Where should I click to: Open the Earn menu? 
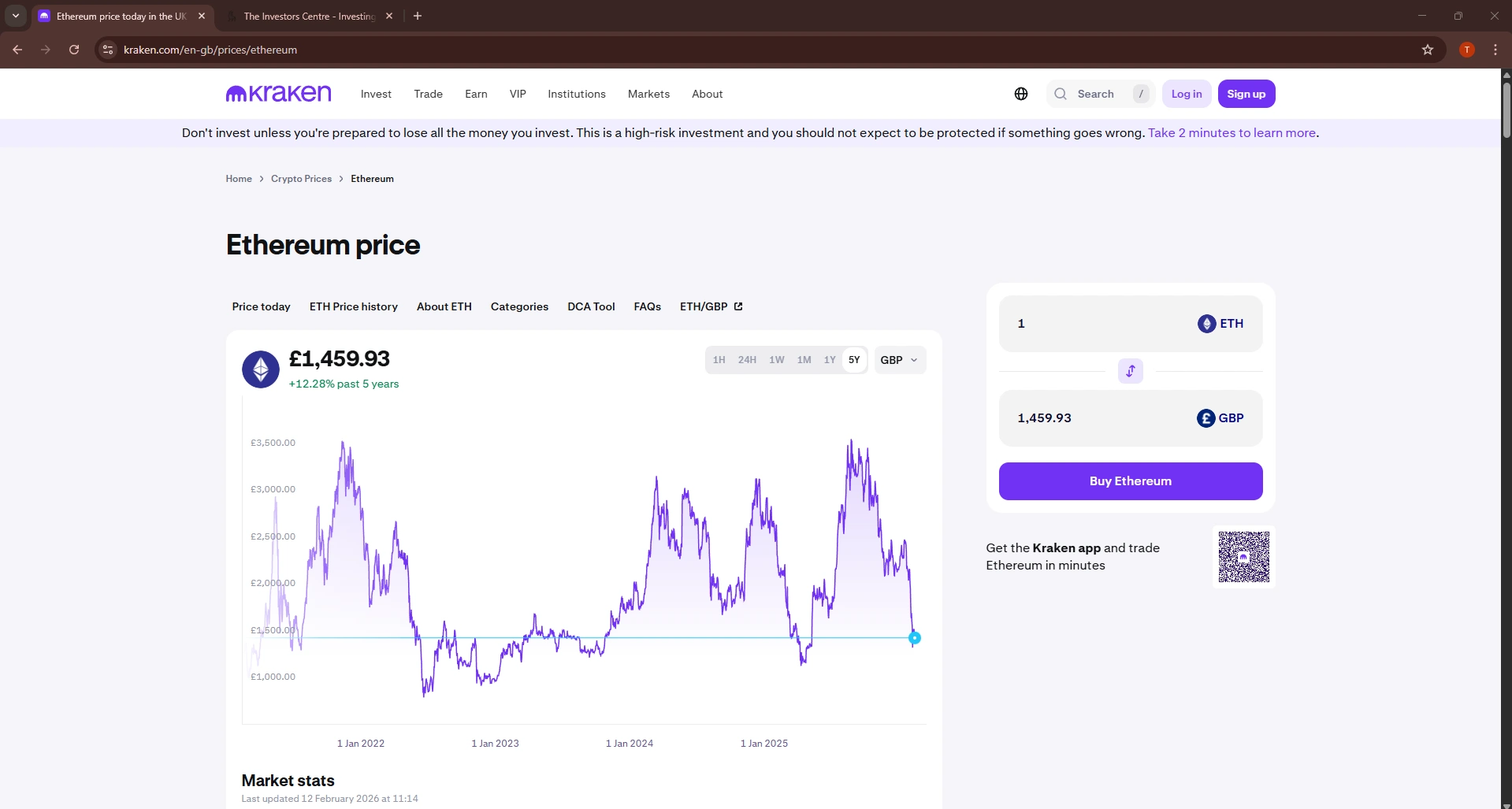coord(476,94)
